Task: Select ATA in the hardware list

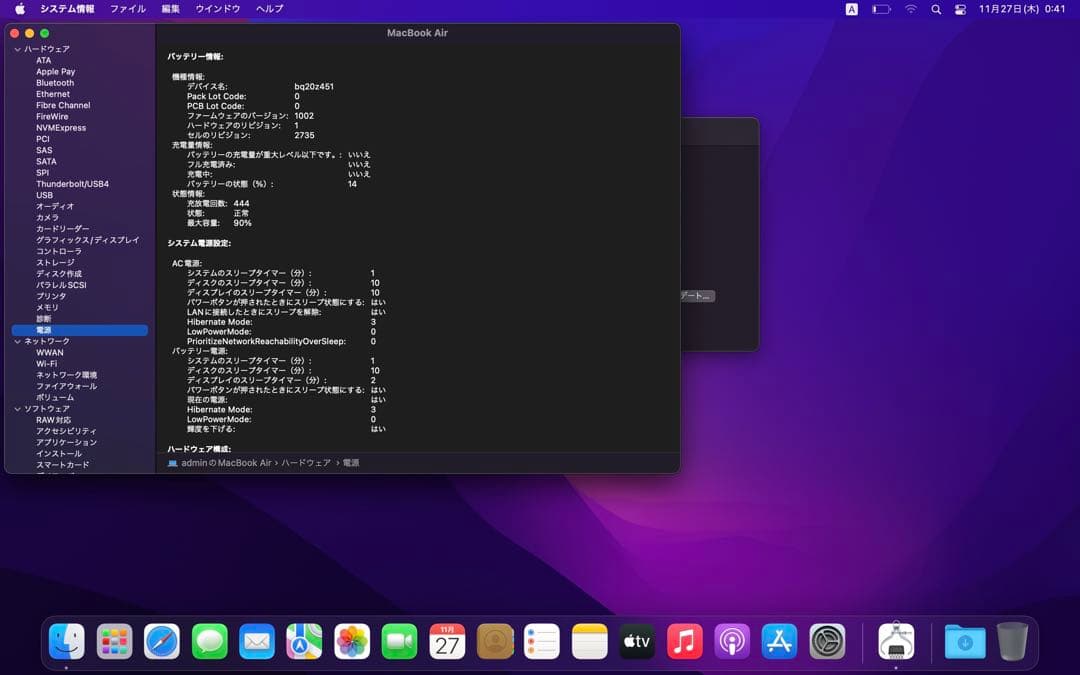Action: coord(43,61)
